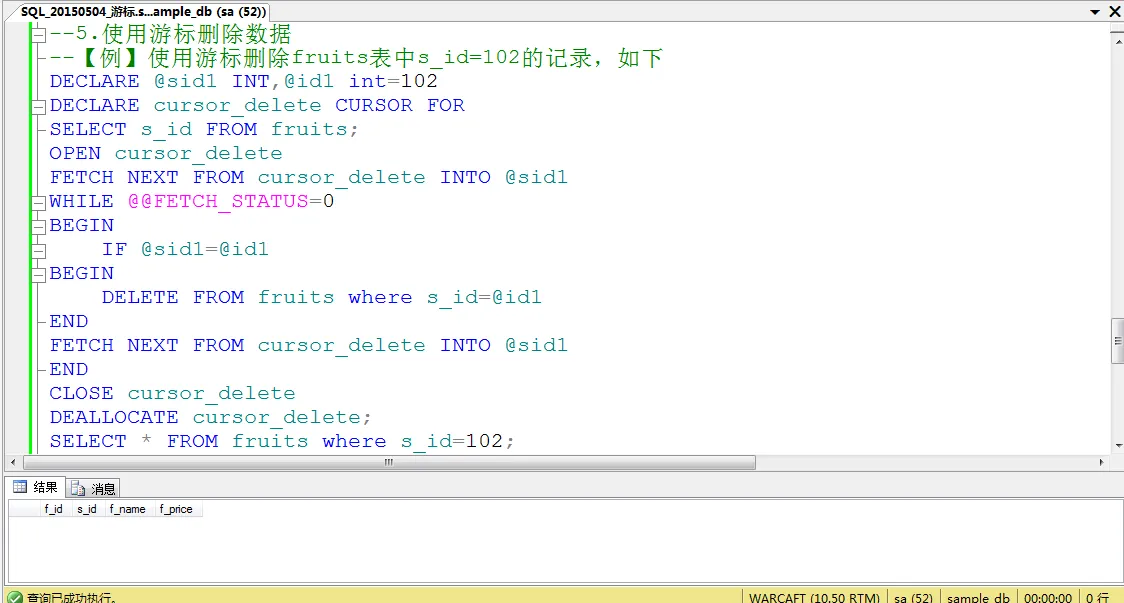Click the empty row header corner of results grid
Image resolution: width=1124 pixels, height=603 pixels.
tap(24, 509)
